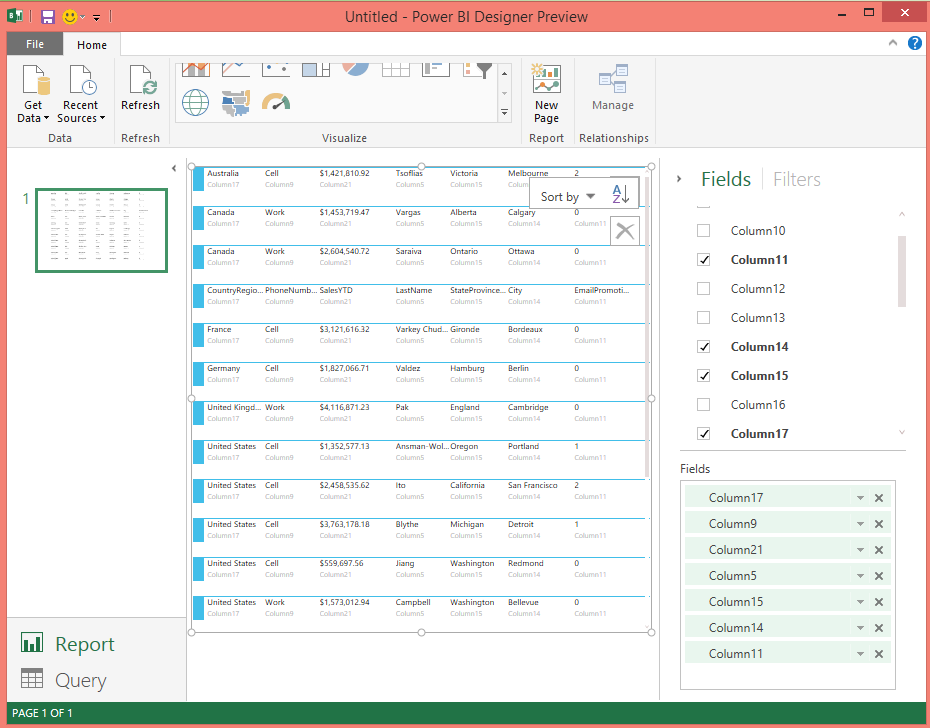Select the line chart visualization

pos(235,69)
